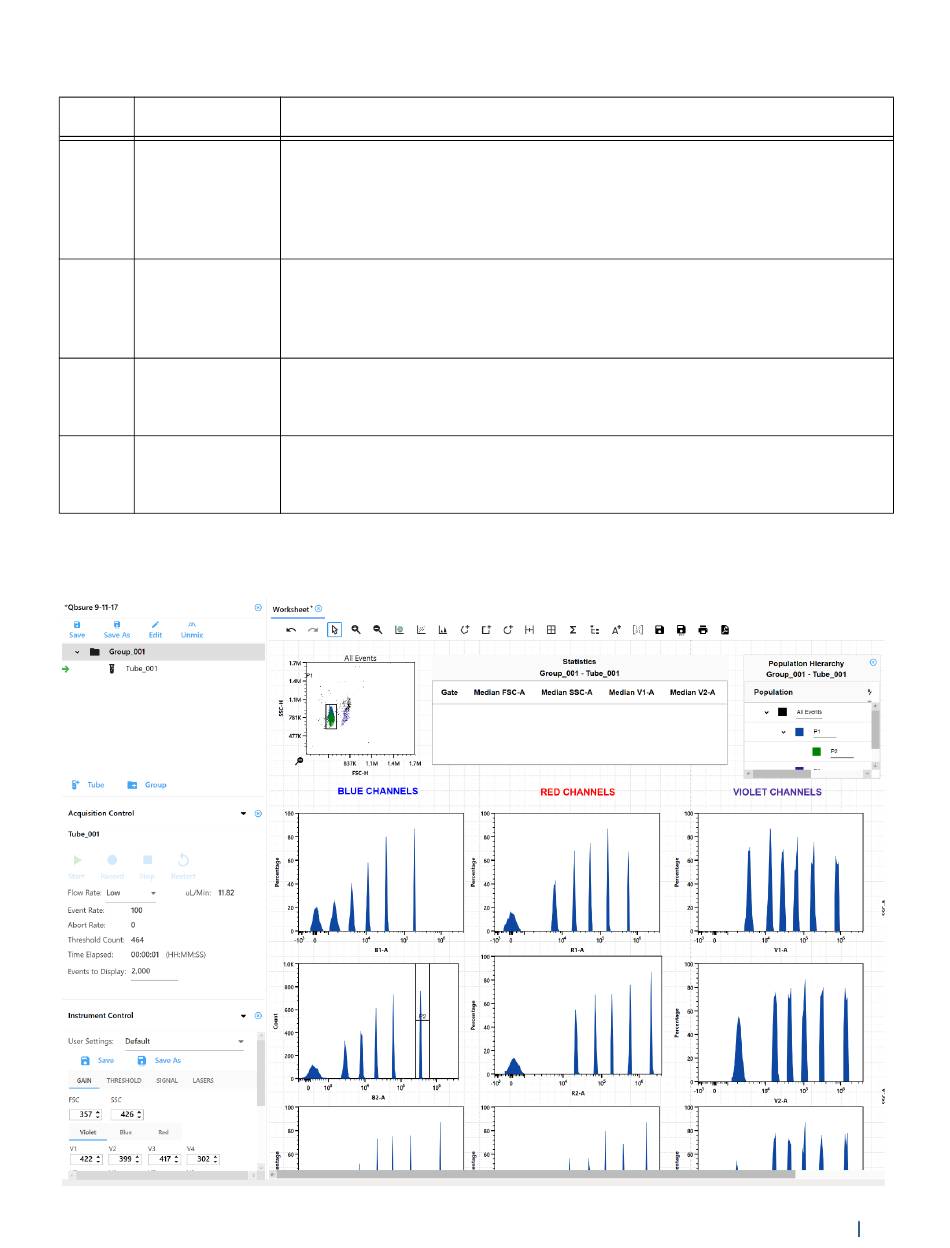Activate the zoom in magnifier tool
The width and height of the screenshot is (950, 1248).
coord(356,630)
